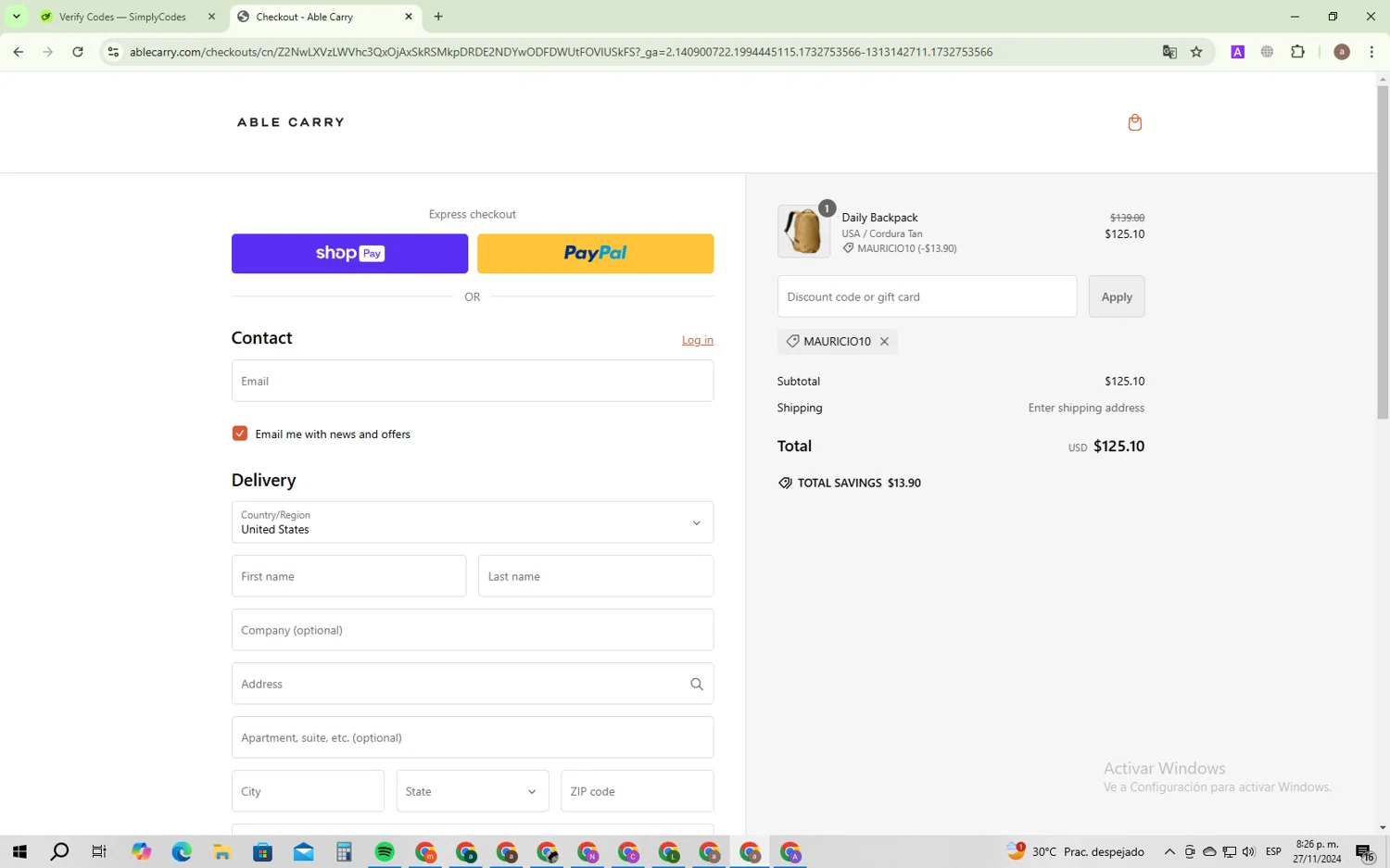Click the address search magnifier icon
1390x868 pixels.
coord(697,685)
